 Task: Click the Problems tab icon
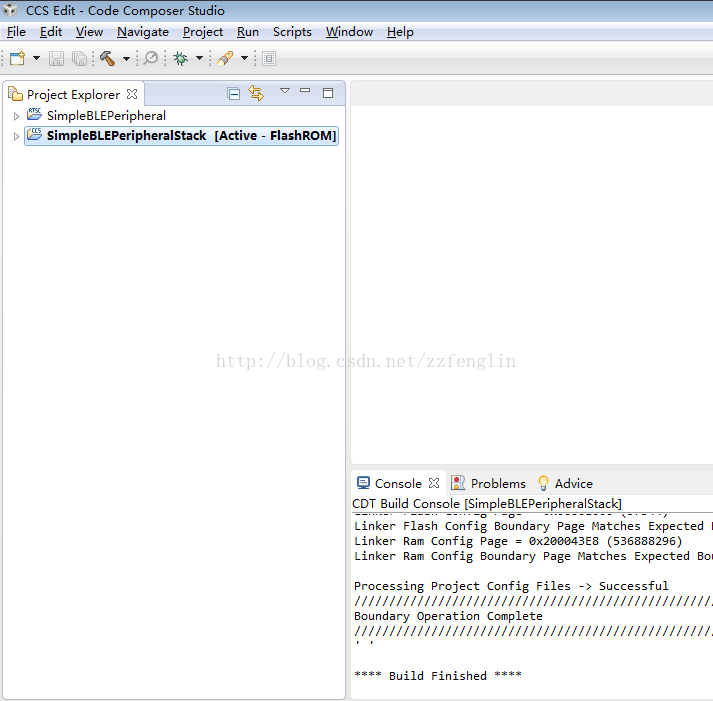(x=457, y=483)
